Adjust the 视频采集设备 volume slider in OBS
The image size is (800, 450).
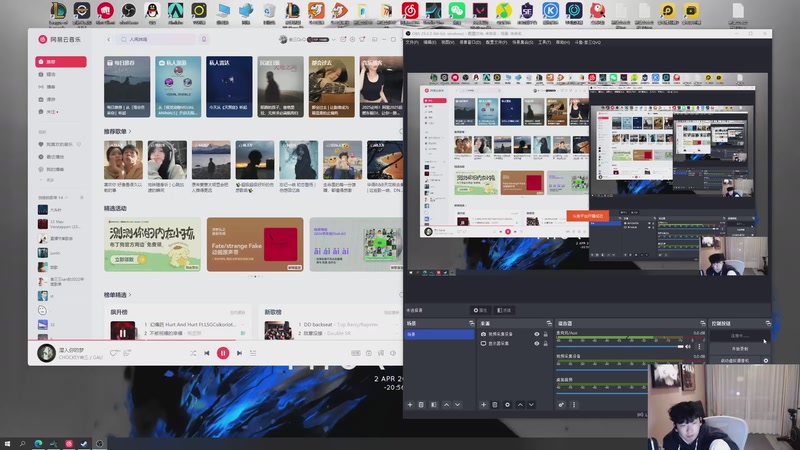[602, 370]
